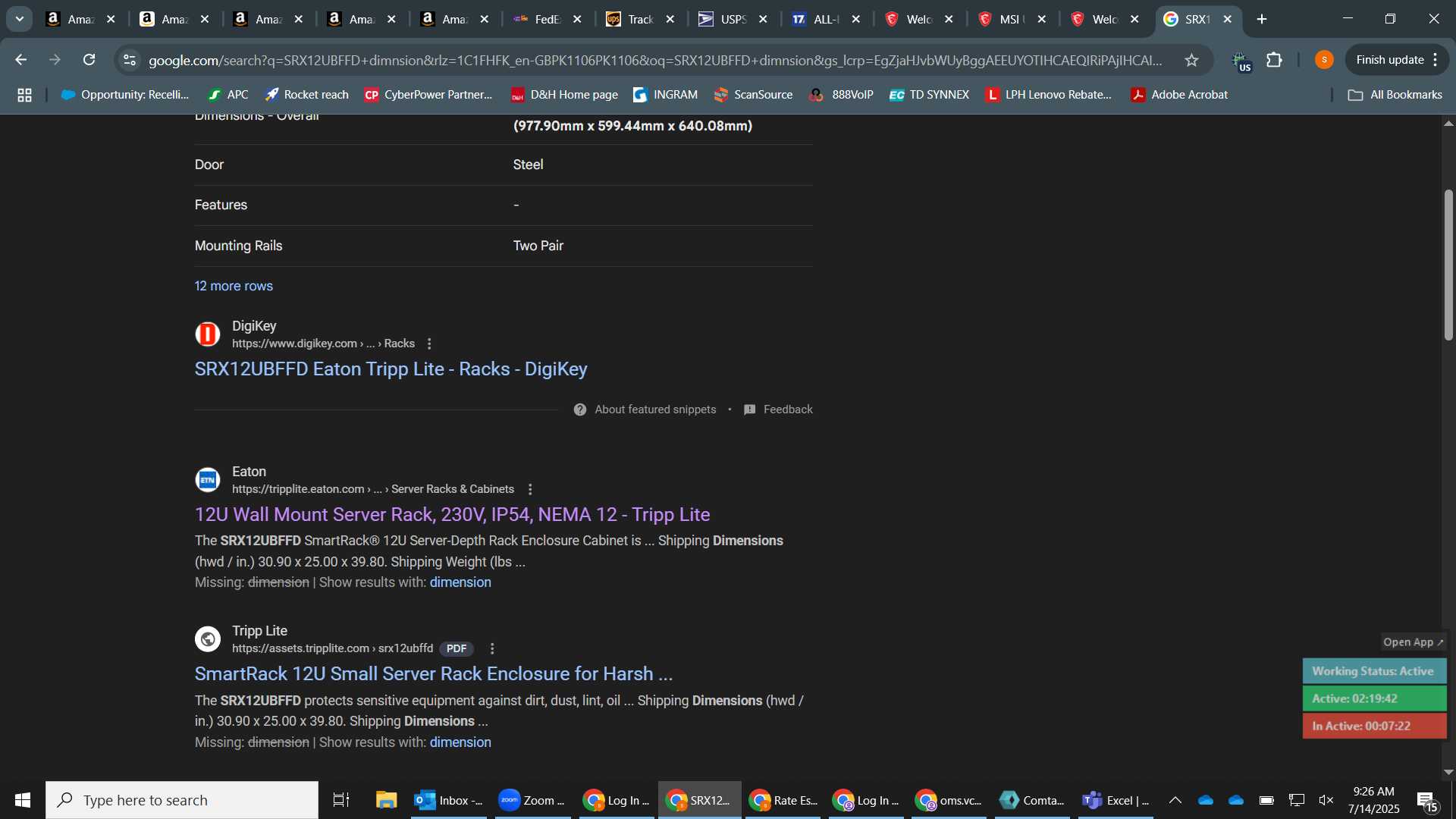Show results with dimension under Eaton result
The image size is (1456, 819).
pyautogui.click(x=460, y=582)
